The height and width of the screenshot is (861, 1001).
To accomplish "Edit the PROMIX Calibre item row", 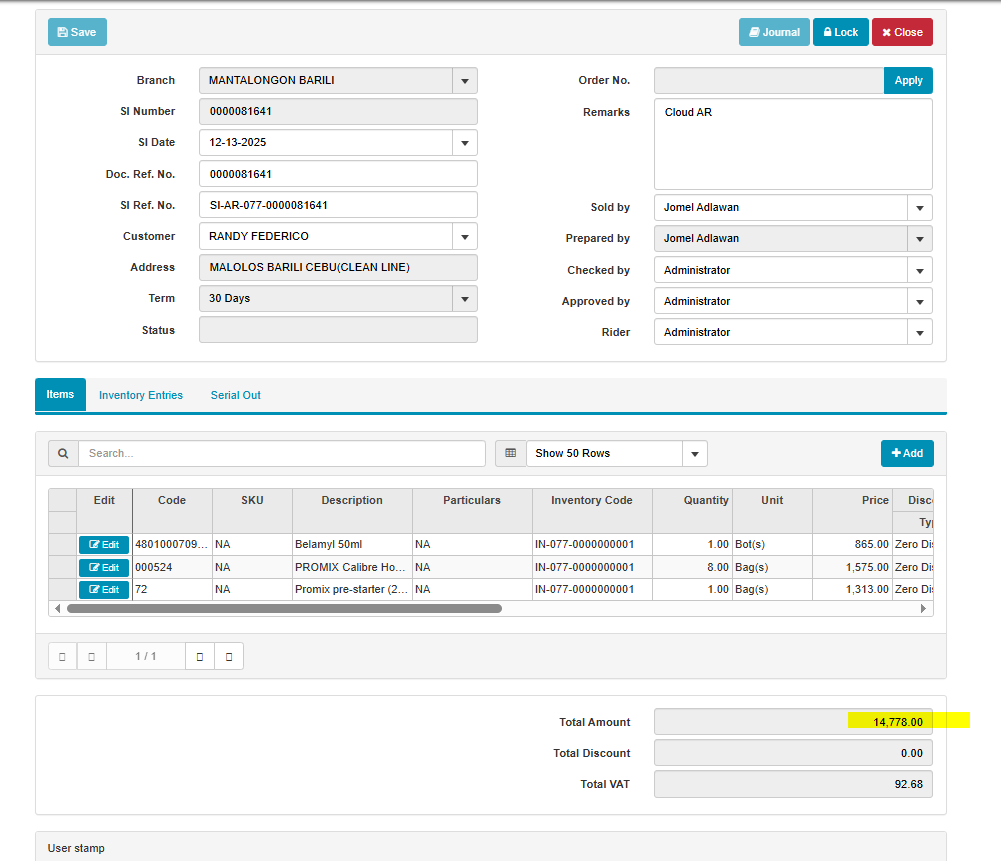I will pyautogui.click(x=104, y=567).
